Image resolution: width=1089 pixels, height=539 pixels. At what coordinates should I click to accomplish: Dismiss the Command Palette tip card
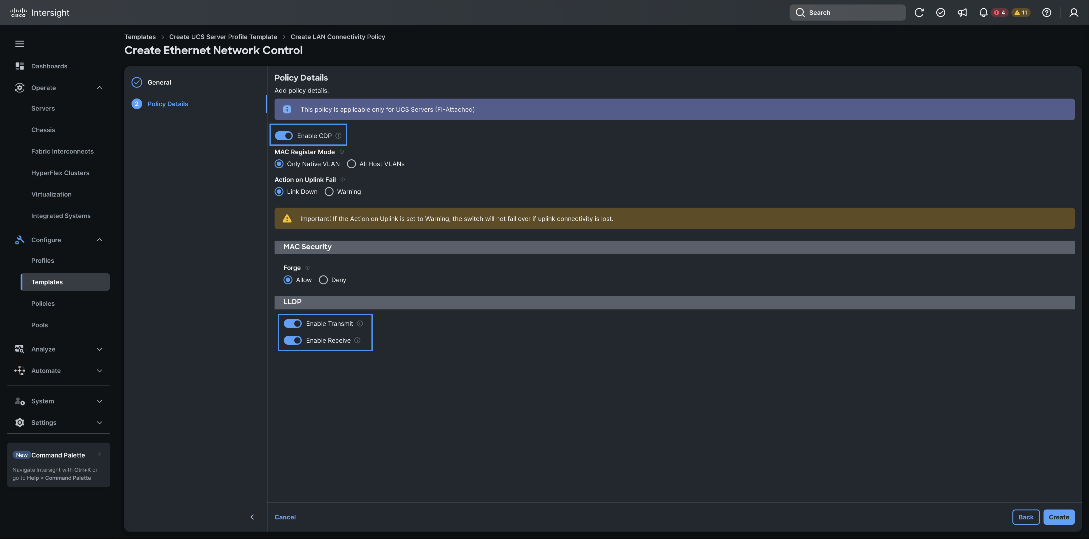pos(100,454)
